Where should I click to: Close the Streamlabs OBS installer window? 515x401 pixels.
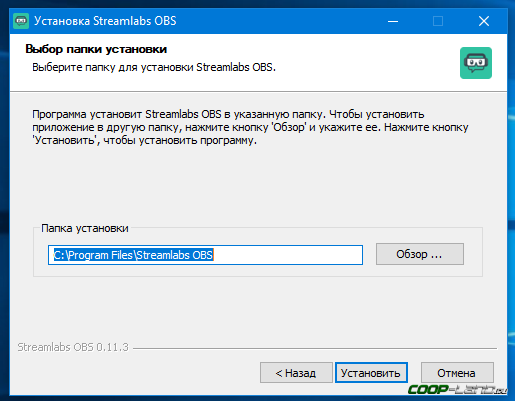click(x=484, y=21)
